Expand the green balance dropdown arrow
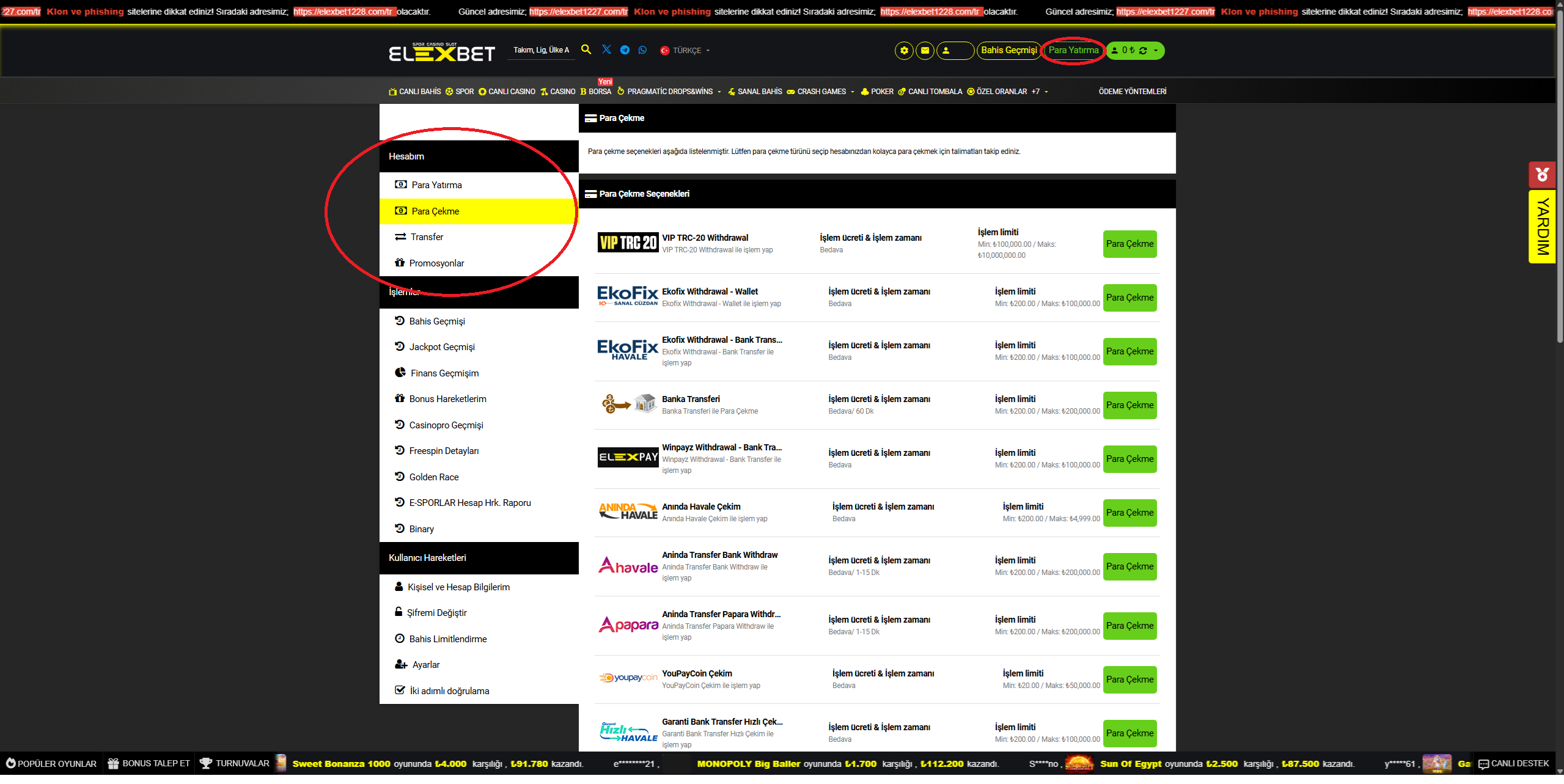Screen dimensions: 1564x784 [1155, 51]
